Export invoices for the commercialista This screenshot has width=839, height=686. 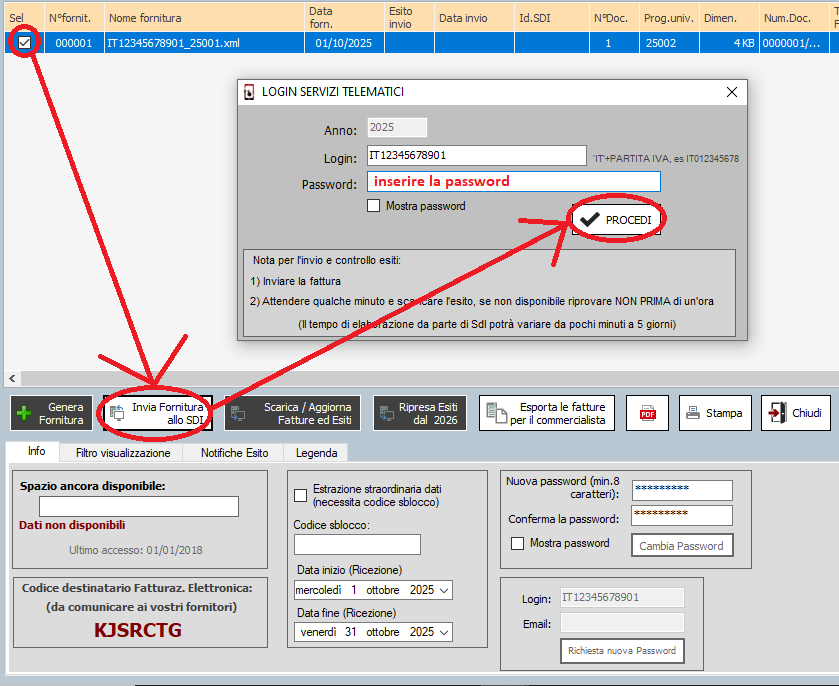coord(546,413)
